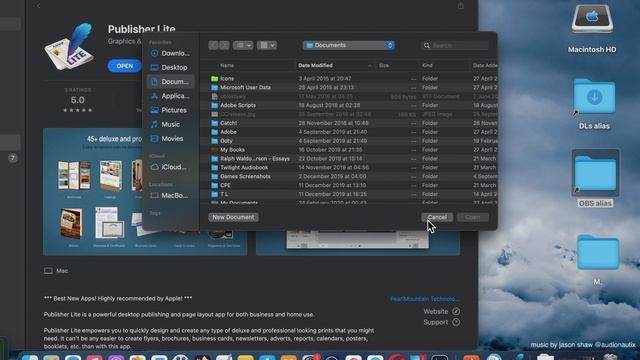The image size is (640, 360).
Task: Click the update badge in App Store sidebar
Action: [x=13, y=158]
